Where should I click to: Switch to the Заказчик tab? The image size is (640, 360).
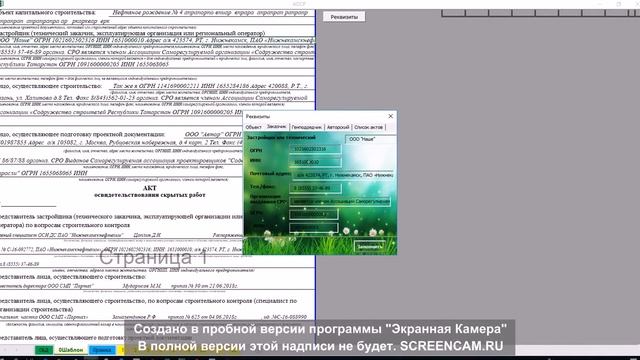[276, 127]
